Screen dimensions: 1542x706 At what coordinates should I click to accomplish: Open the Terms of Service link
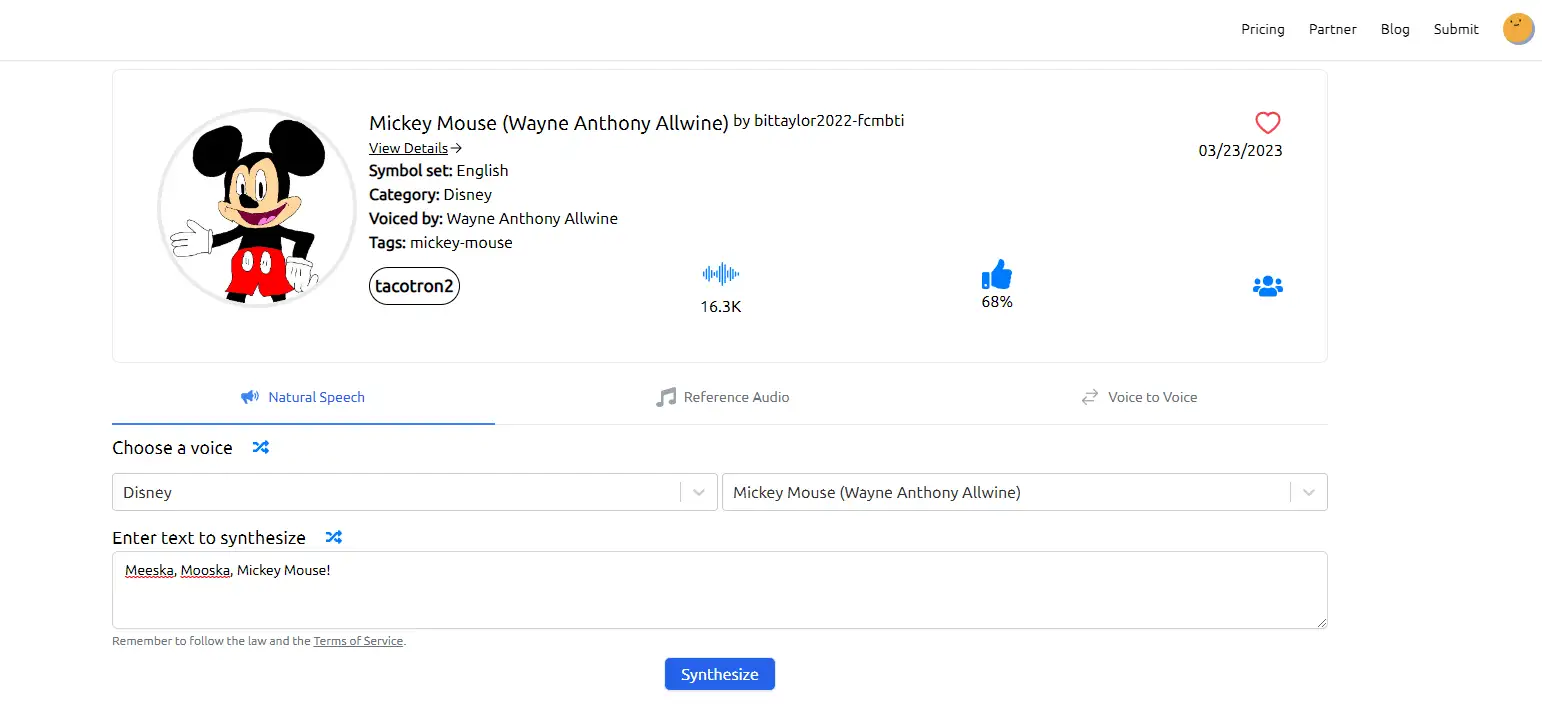(358, 641)
